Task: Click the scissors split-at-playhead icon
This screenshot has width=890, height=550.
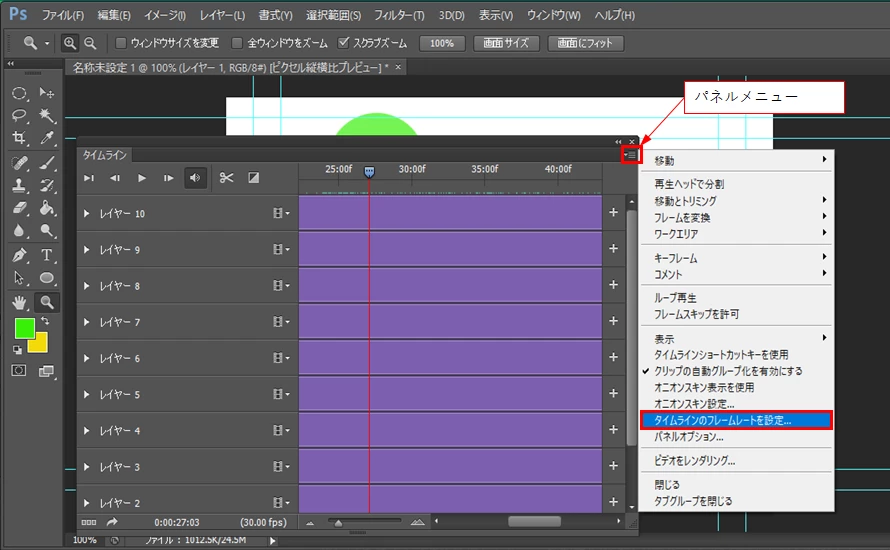Action: [x=226, y=178]
